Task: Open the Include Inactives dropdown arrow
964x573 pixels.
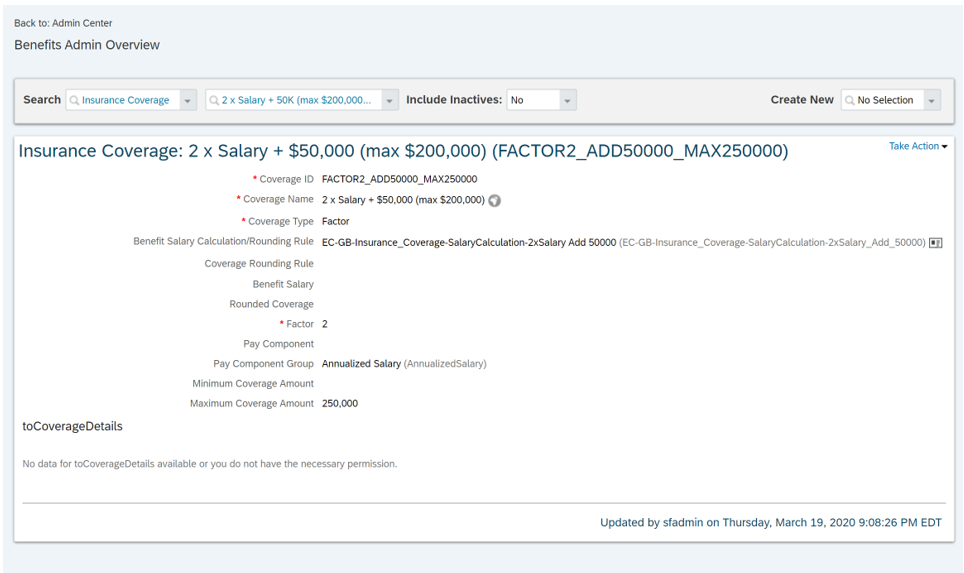Action: (x=567, y=100)
